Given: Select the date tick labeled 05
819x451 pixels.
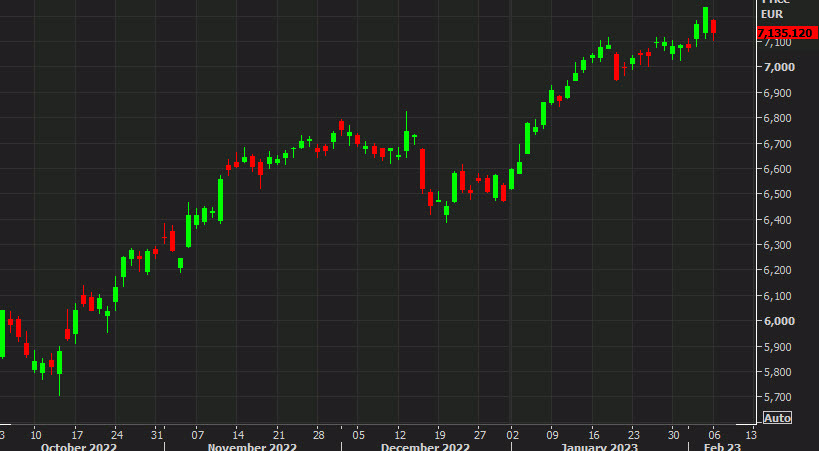Looking at the screenshot, I should [358, 435].
